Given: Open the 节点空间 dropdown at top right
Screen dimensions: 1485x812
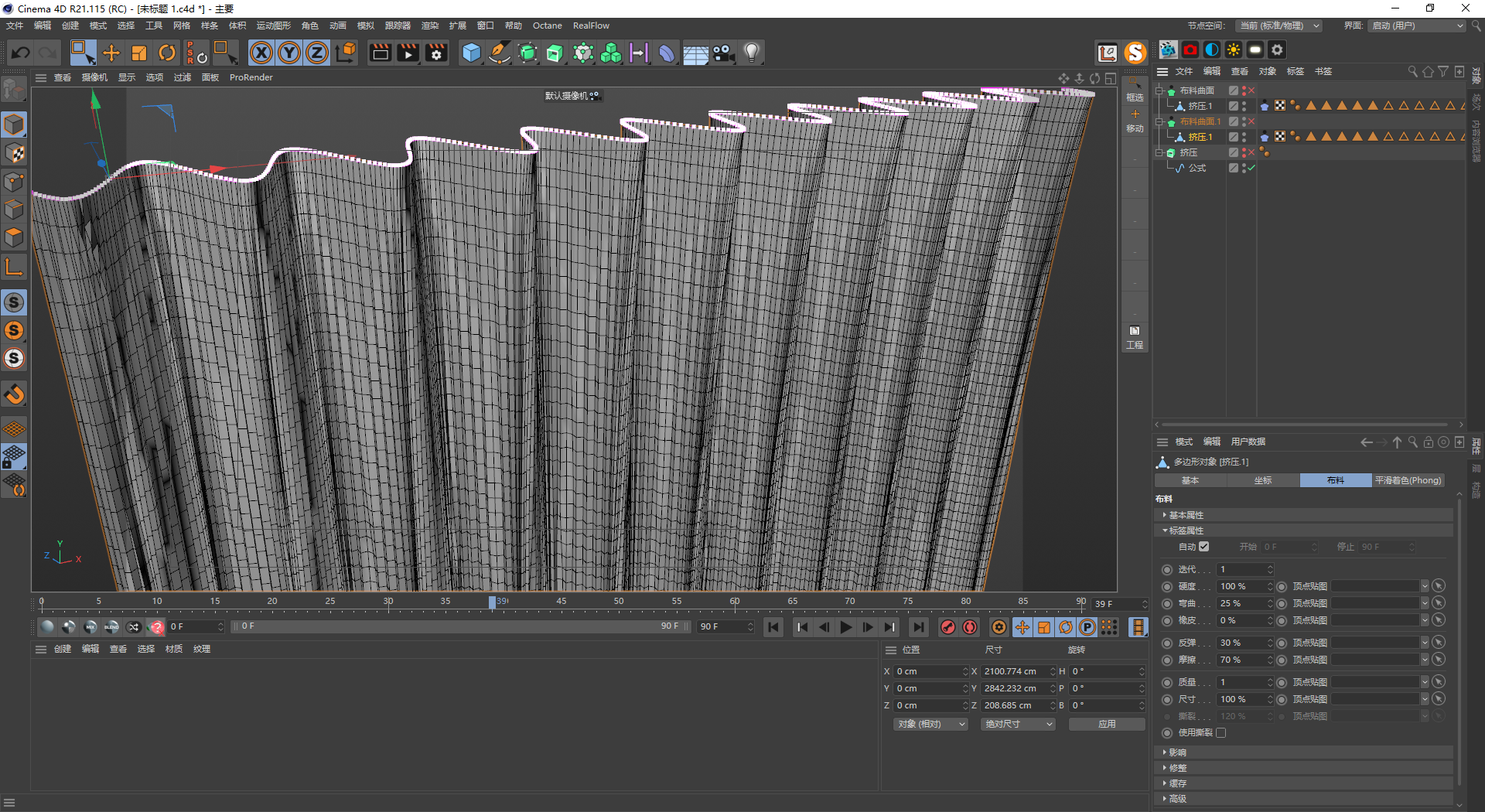Looking at the screenshot, I should click(1278, 26).
